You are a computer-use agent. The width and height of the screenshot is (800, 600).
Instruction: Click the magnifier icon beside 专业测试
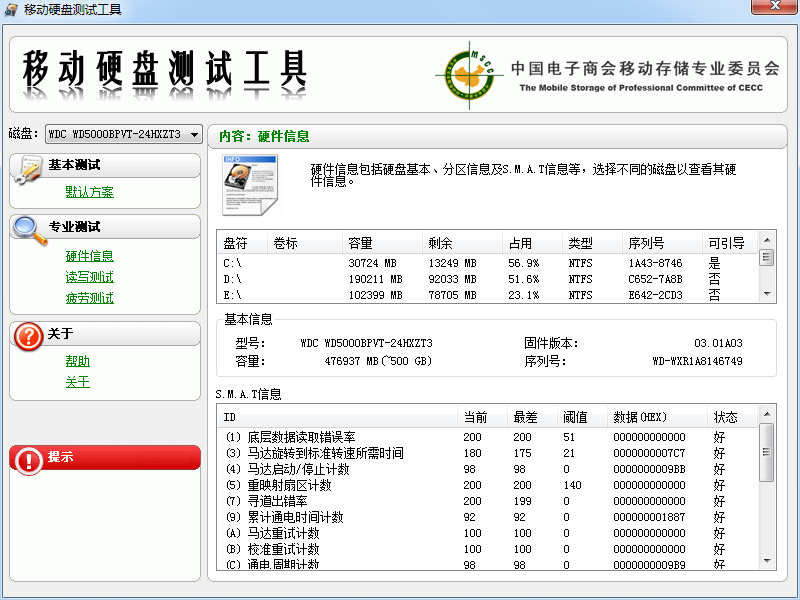pos(28,230)
